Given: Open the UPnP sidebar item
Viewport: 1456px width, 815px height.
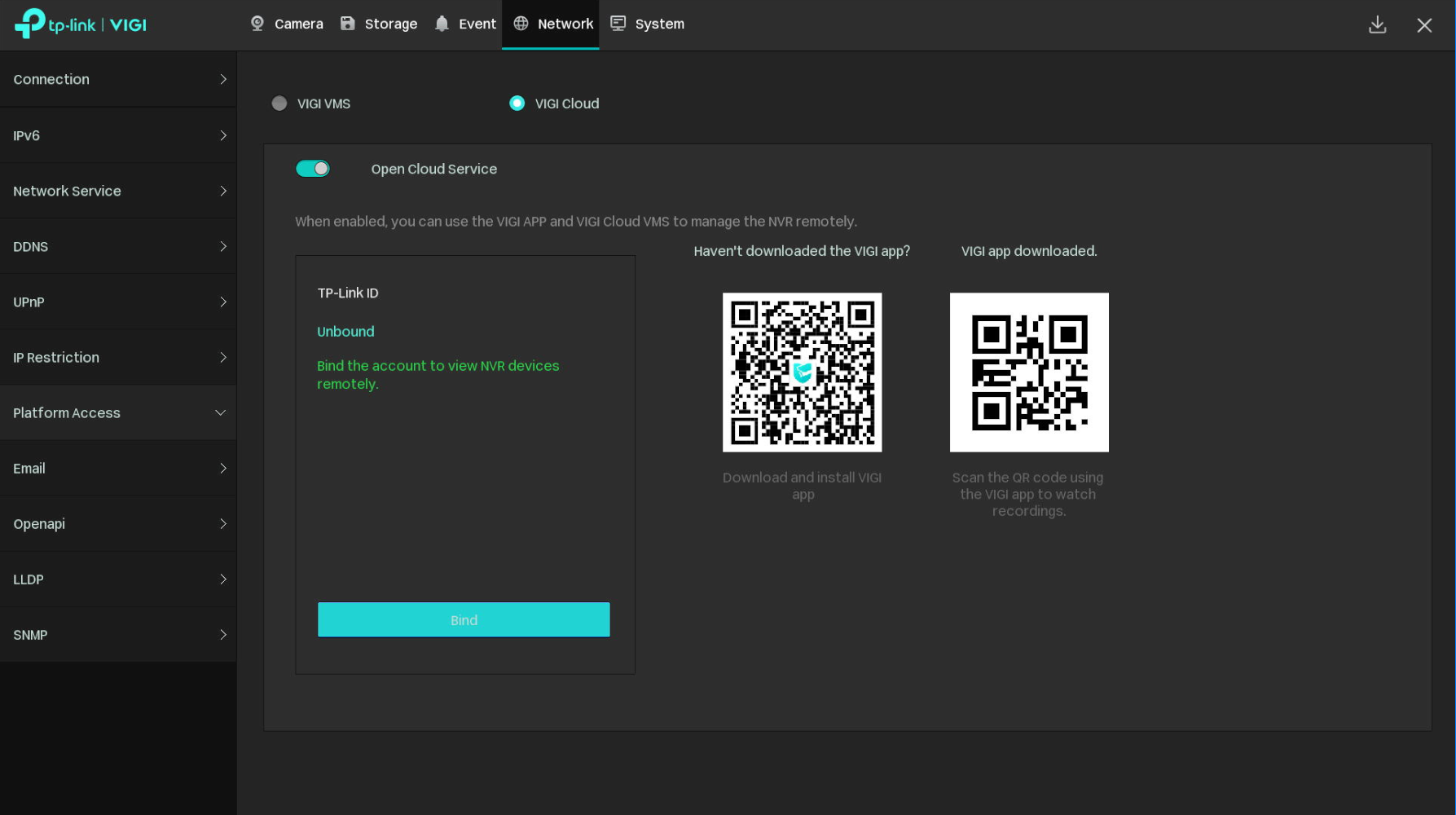Looking at the screenshot, I should [x=118, y=302].
